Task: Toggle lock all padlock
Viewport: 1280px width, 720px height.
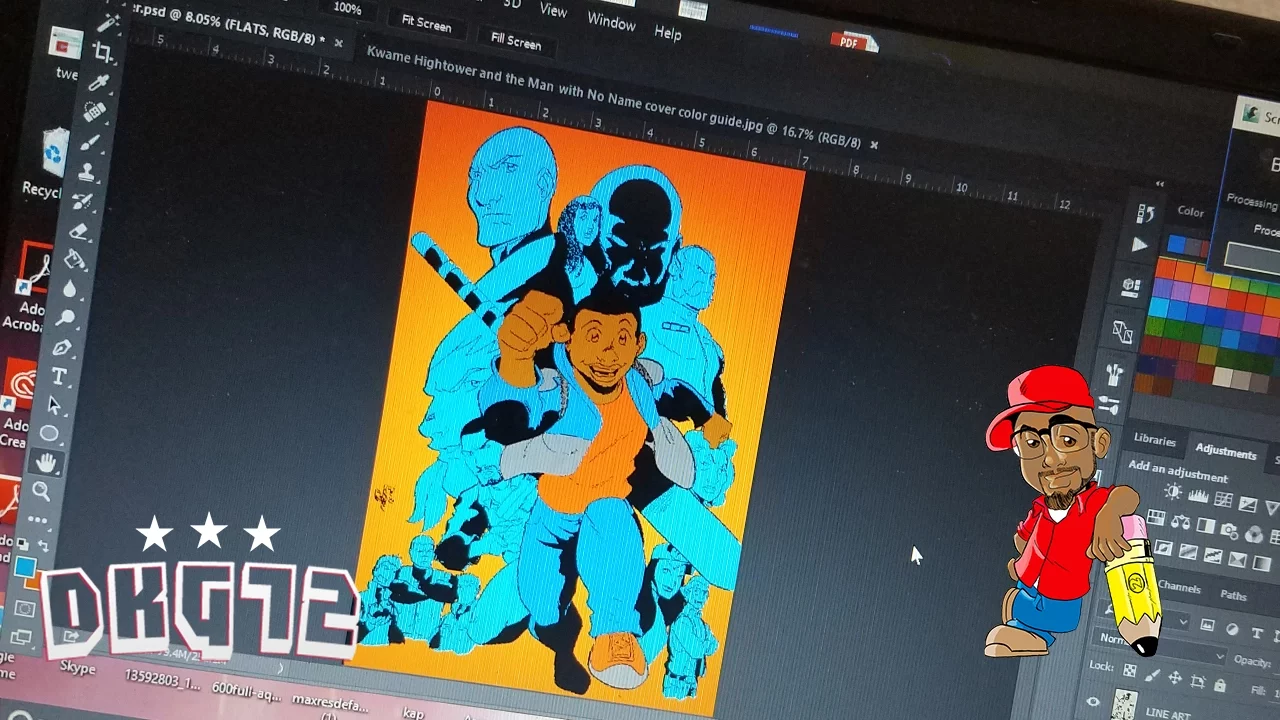Action: point(1219,686)
